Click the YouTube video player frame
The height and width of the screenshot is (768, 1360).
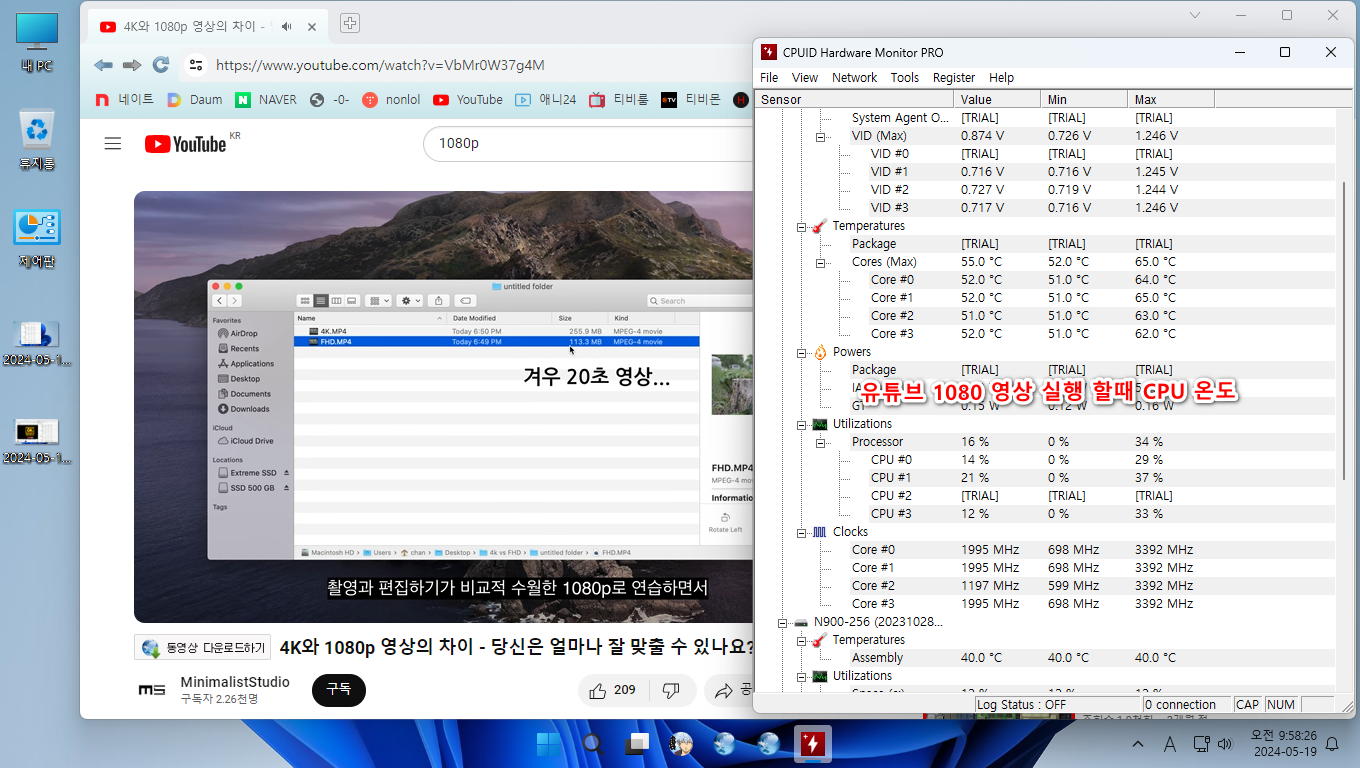443,407
